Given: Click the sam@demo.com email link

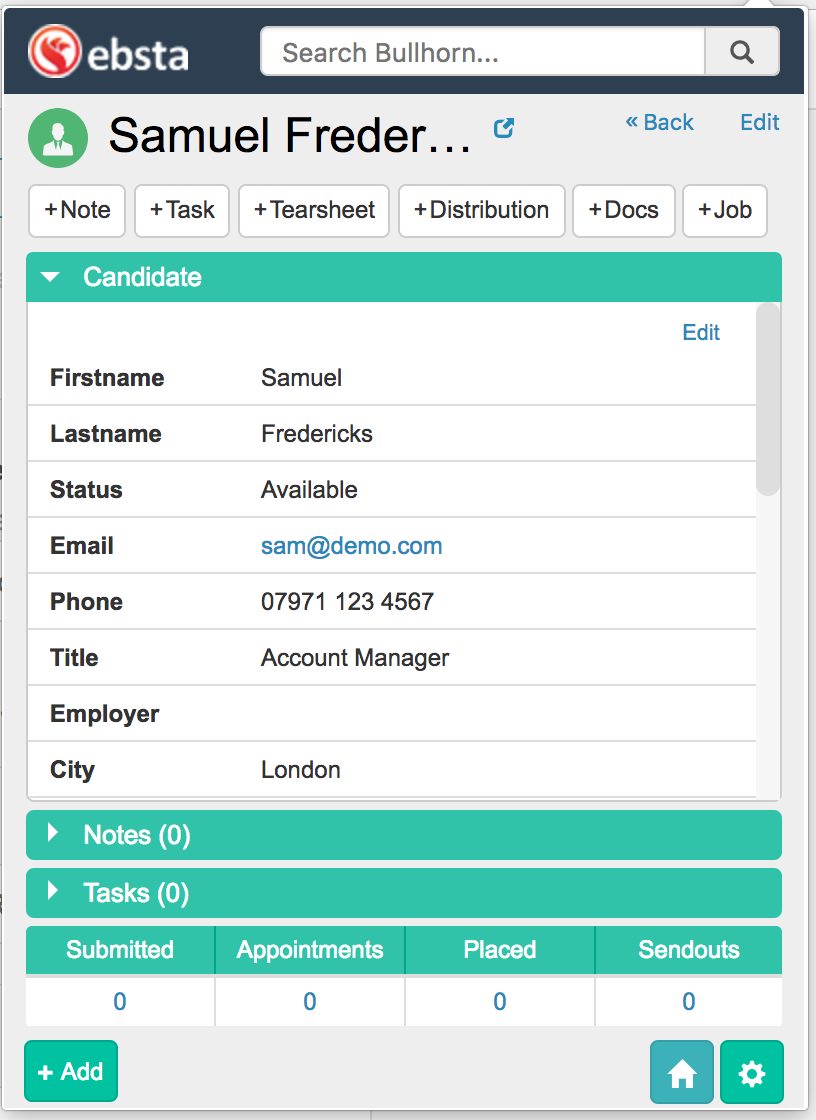Looking at the screenshot, I should click(x=351, y=546).
